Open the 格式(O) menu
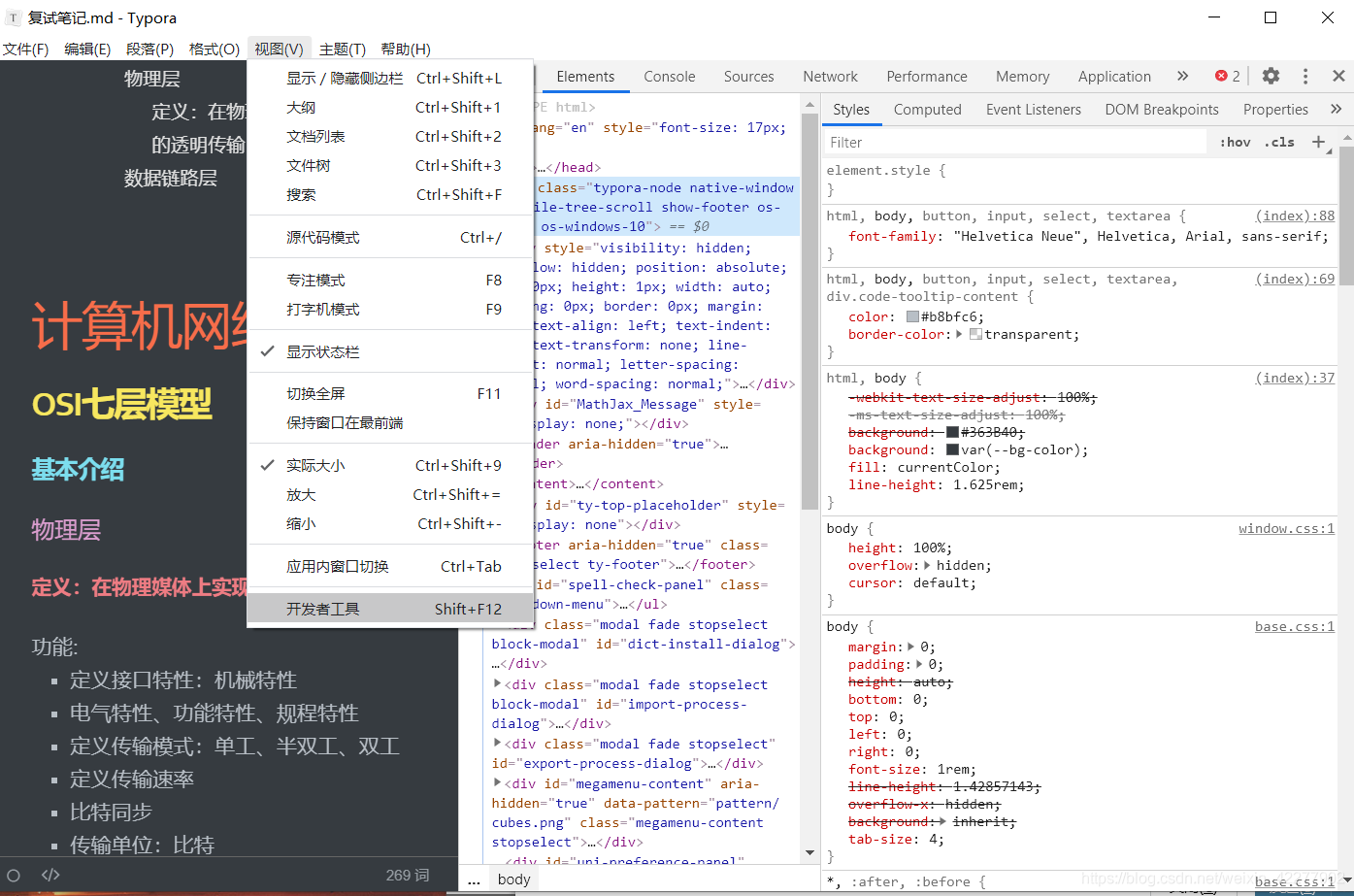 pyautogui.click(x=214, y=49)
